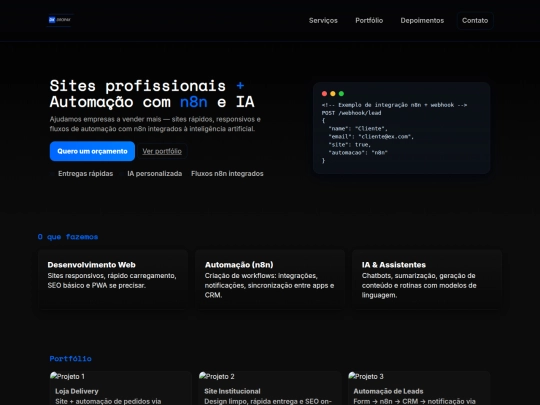
Task: Click the Contato header button
Action: (475, 21)
